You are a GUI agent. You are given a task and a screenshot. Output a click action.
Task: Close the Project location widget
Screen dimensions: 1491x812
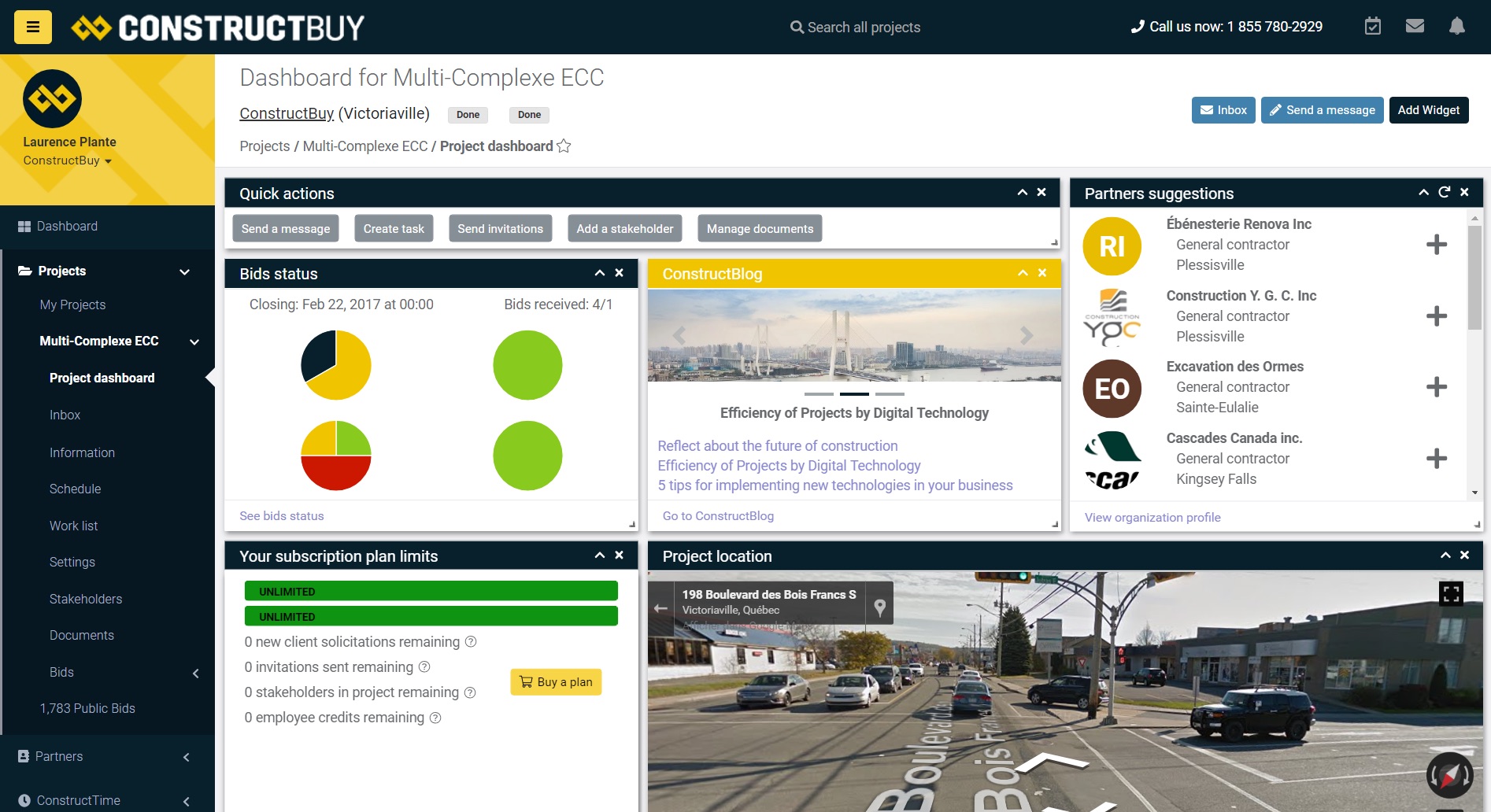pyautogui.click(x=1464, y=555)
